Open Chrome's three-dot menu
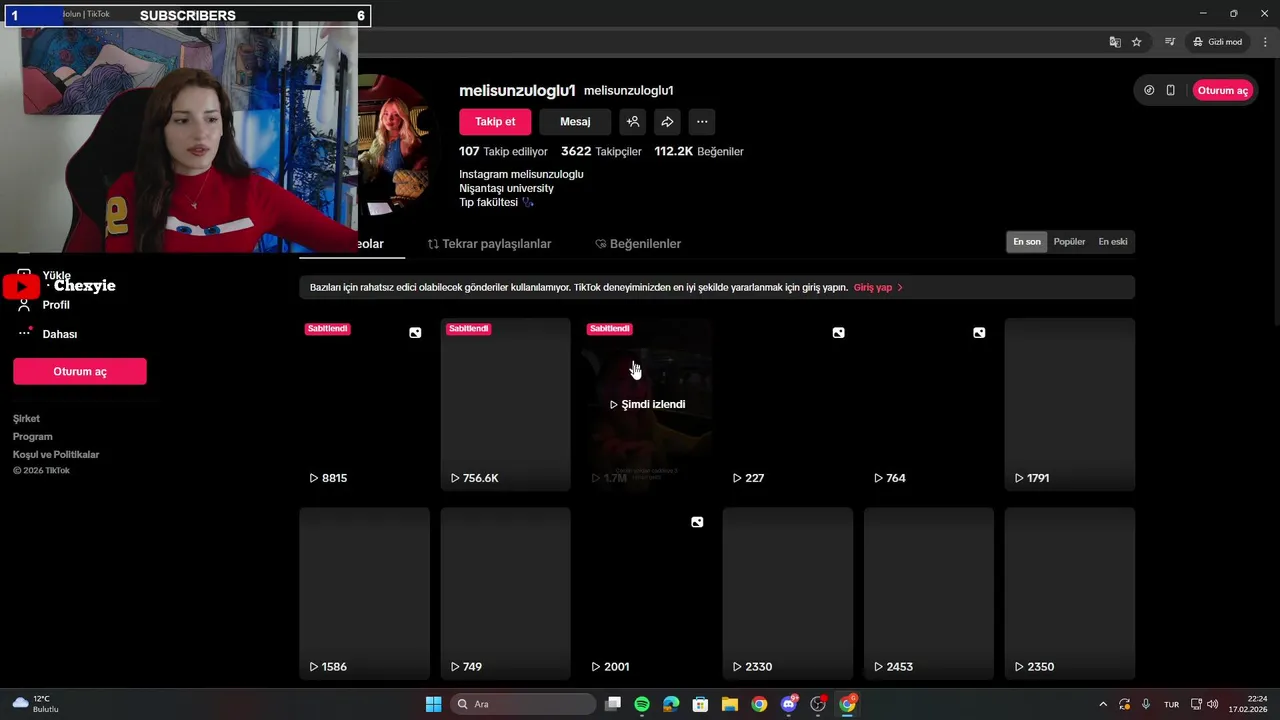This screenshot has height=720, width=1280. pos(1265,42)
